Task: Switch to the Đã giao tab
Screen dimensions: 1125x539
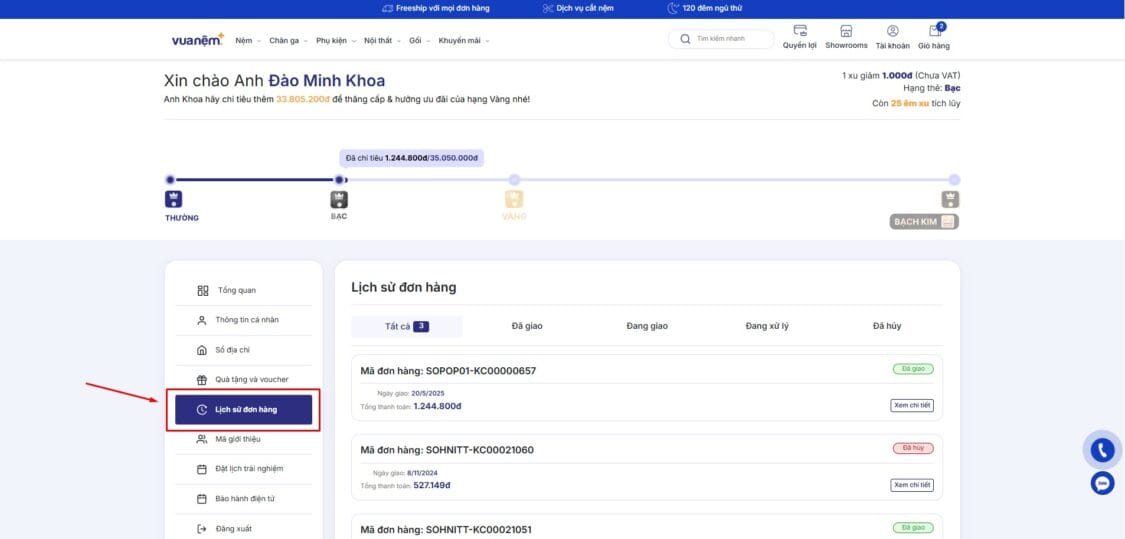Action: [527, 326]
